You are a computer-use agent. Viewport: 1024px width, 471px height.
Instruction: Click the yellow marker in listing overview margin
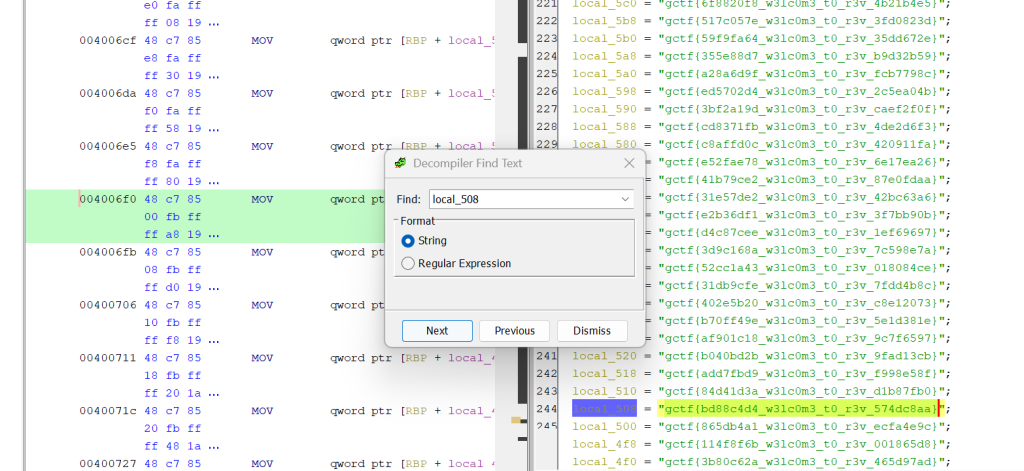[x=516, y=420]
